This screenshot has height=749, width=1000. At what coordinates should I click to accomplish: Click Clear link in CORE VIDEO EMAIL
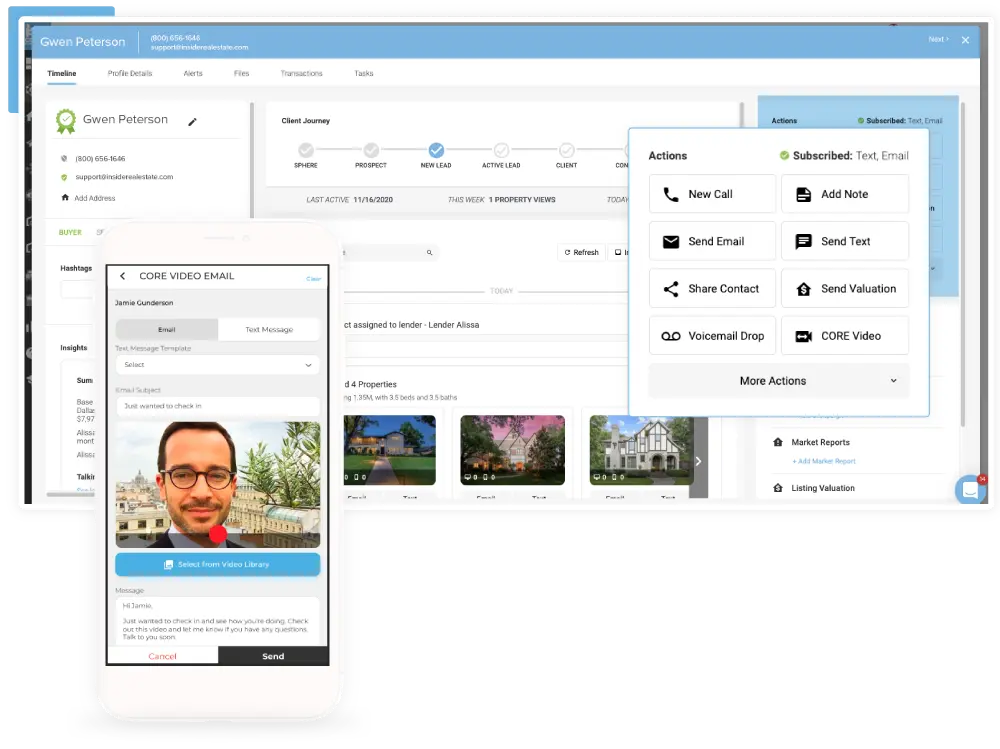click(x=313, y=279)
